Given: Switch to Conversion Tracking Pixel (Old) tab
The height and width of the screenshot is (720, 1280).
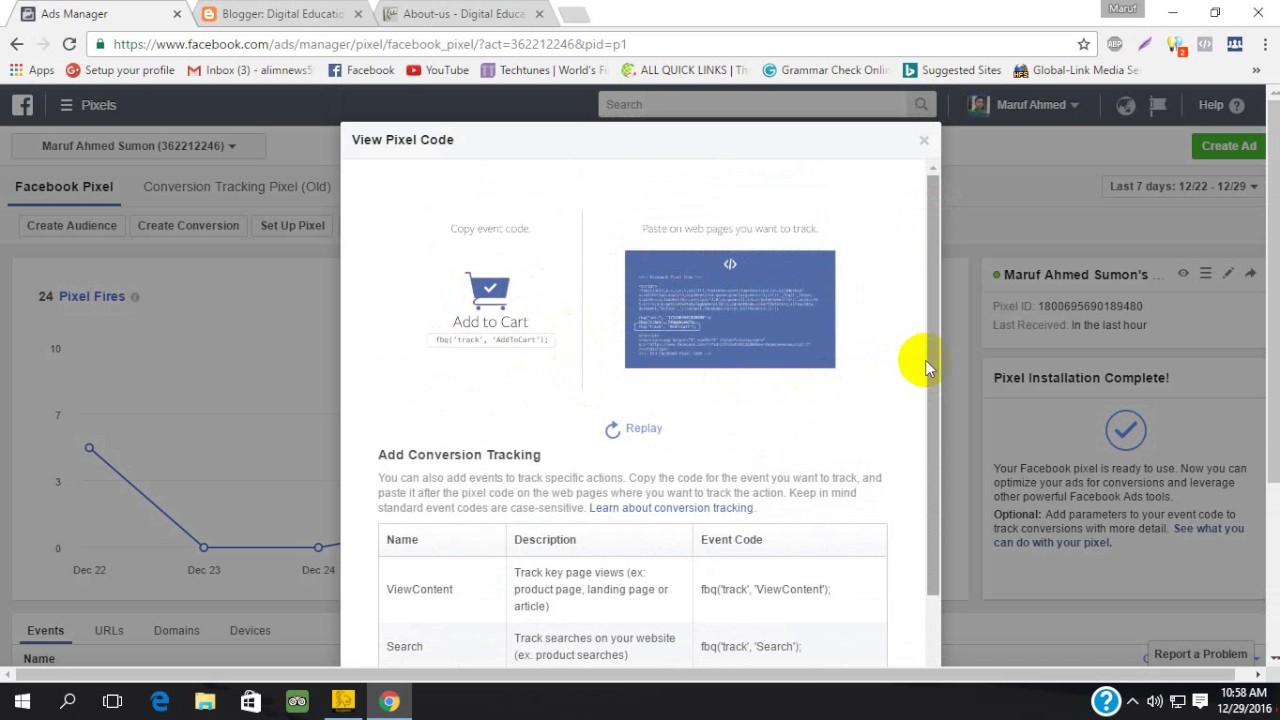Looking at the screenshot, I should pyautogui.click(x=236, y=187).
